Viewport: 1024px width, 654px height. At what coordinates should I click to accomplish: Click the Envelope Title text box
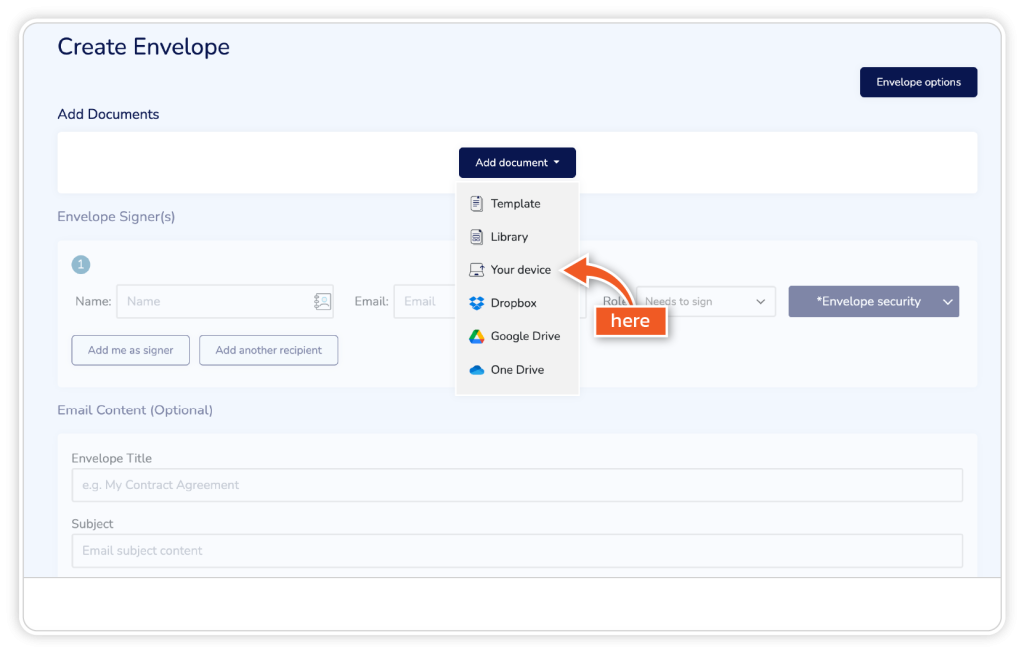516,485
